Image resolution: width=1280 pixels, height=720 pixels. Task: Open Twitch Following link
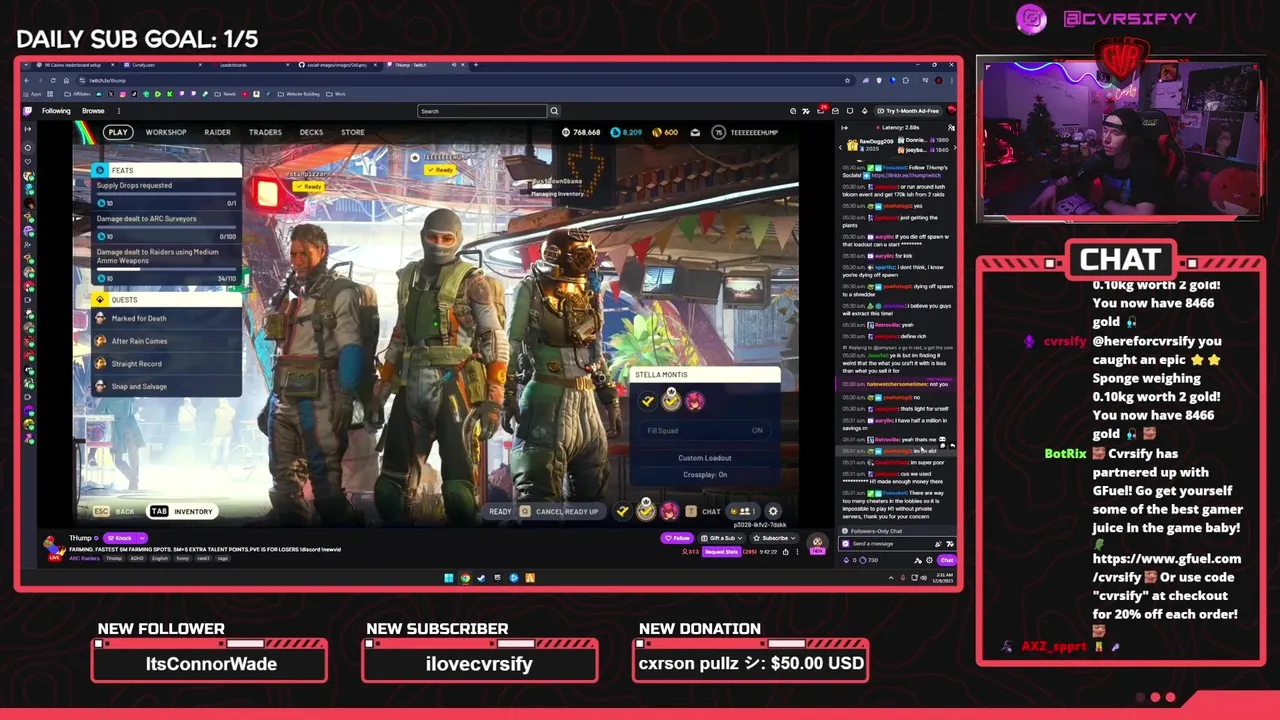pyautogui.click(x=56, y=111)
